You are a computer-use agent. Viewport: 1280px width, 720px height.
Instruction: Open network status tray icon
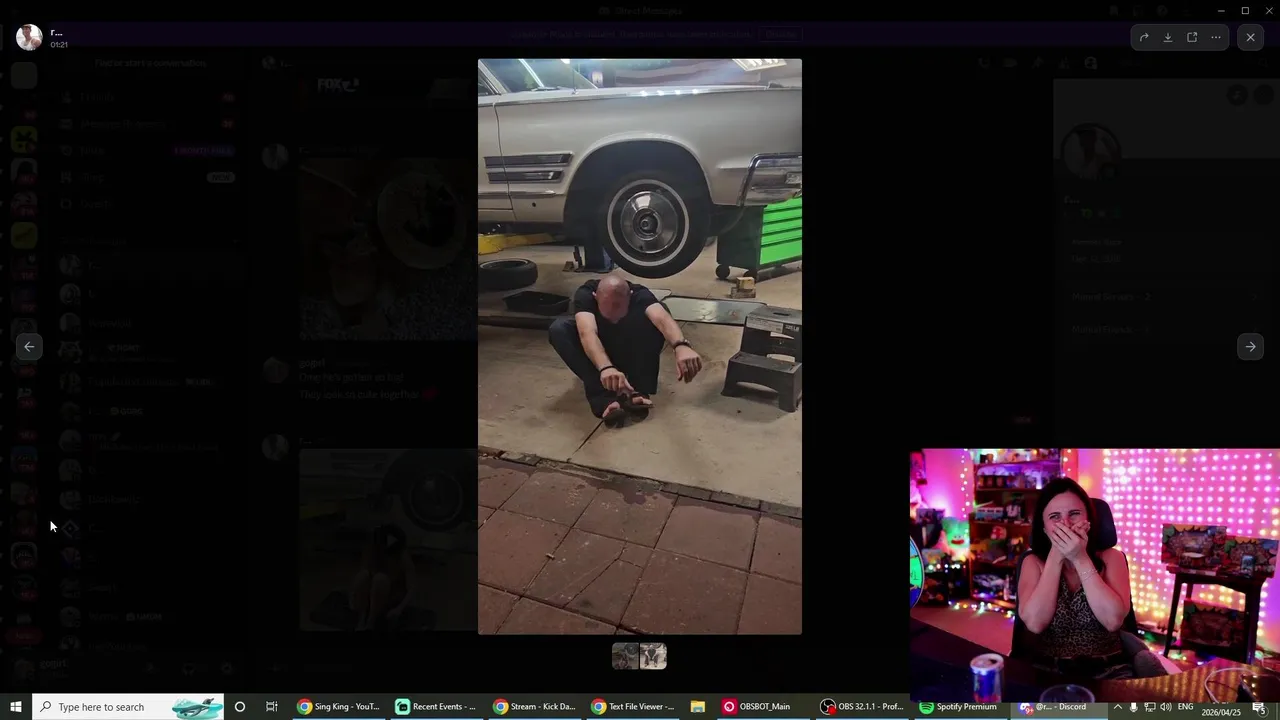pyautogui.click(x=1150, y=707)
